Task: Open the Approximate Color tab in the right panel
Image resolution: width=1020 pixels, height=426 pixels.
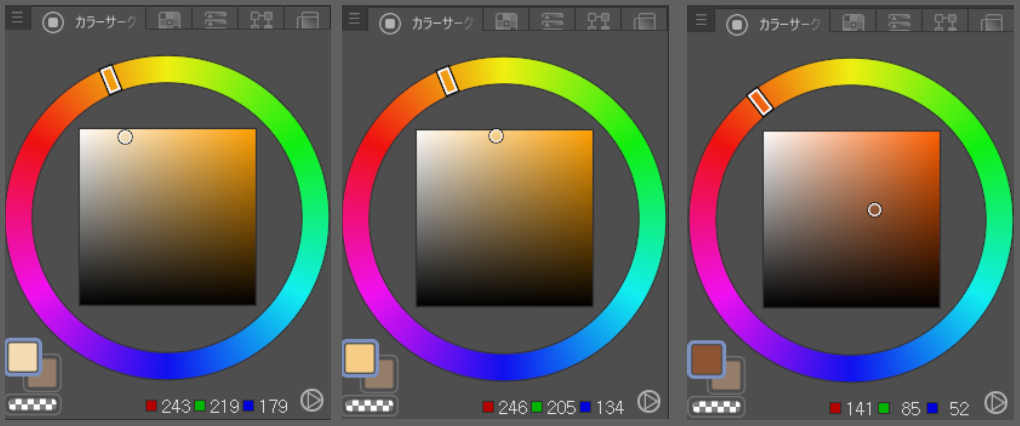Action: click(x=991, y=22)
